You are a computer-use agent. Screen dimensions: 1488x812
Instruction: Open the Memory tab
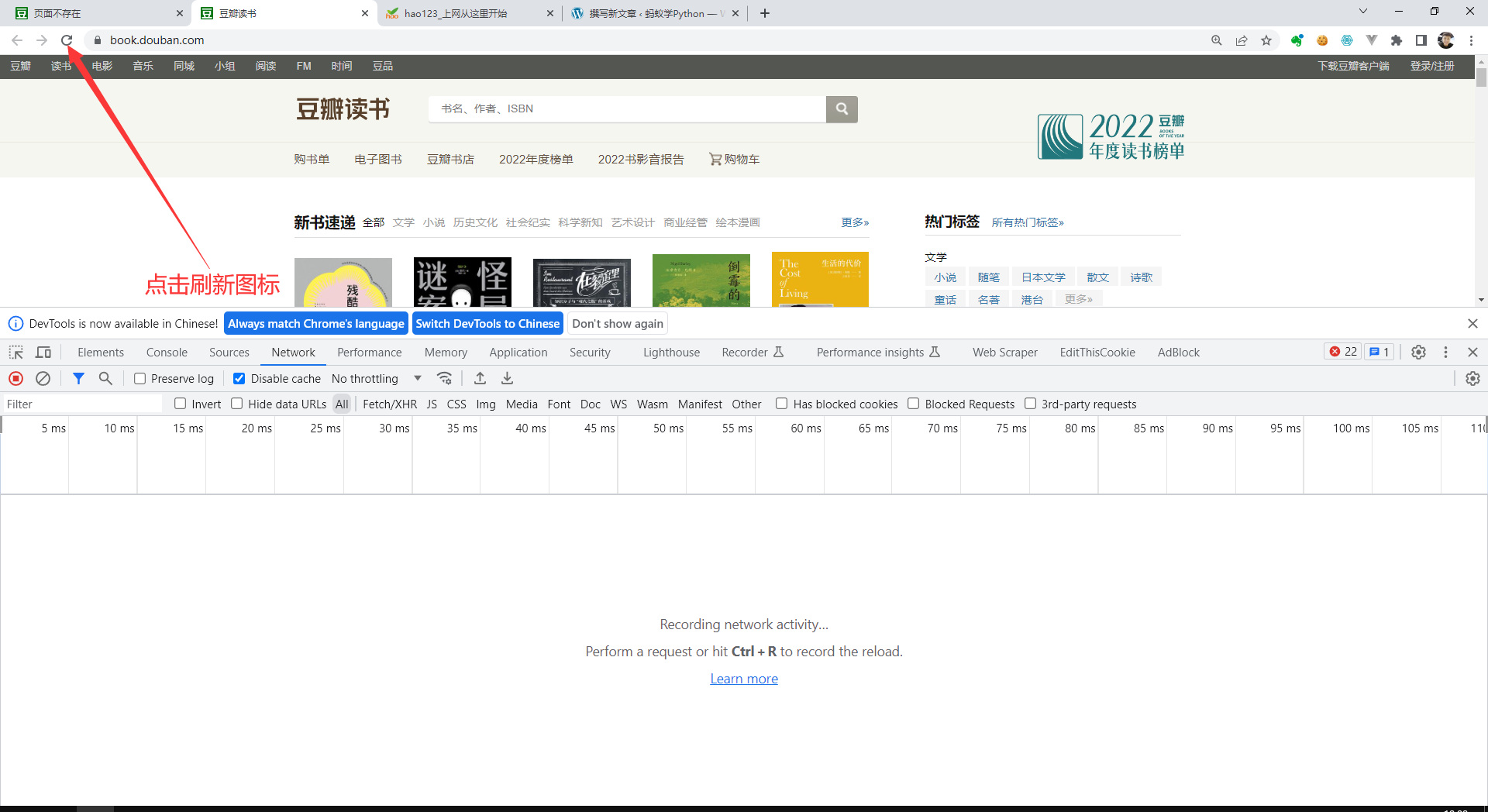pos(446,353)
